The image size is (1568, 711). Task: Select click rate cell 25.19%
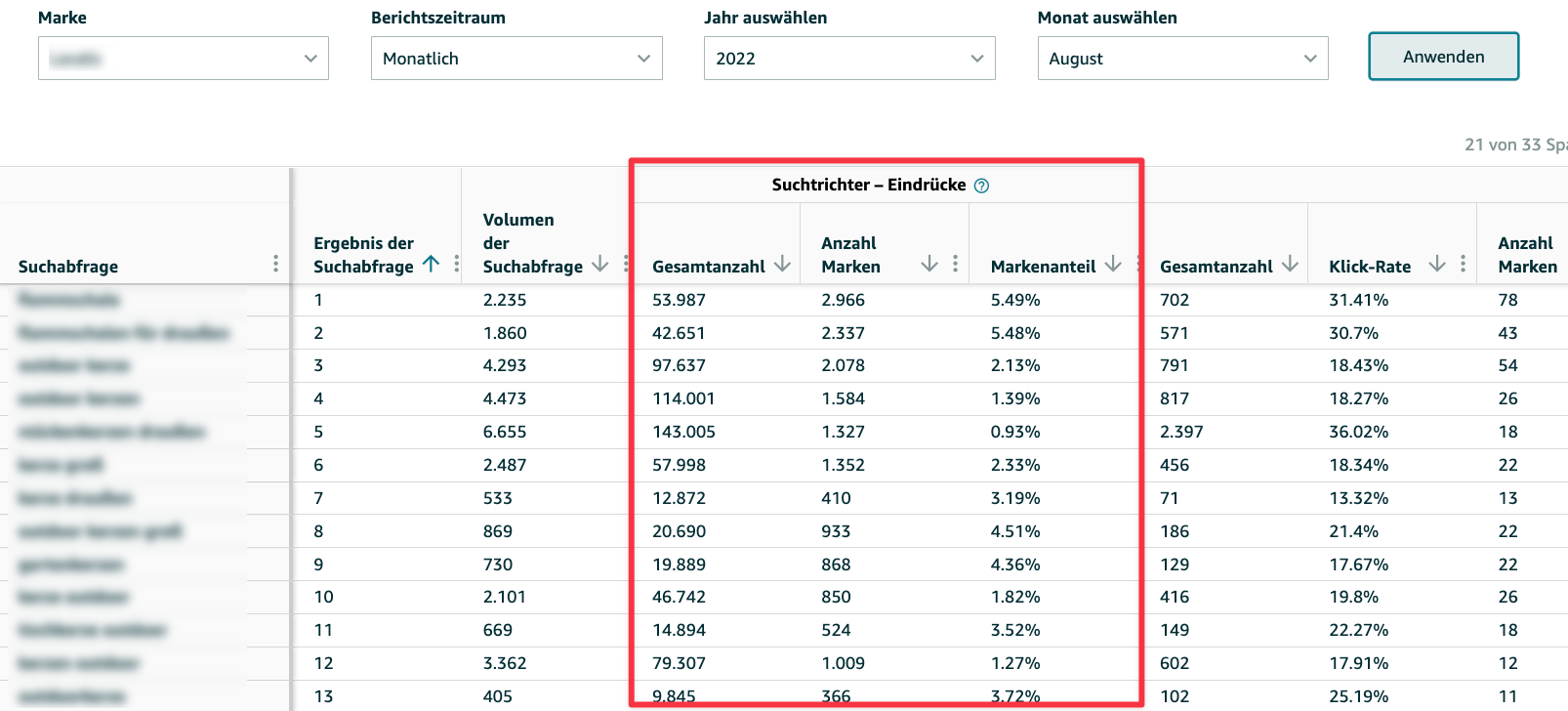[x=1358, y=696]
